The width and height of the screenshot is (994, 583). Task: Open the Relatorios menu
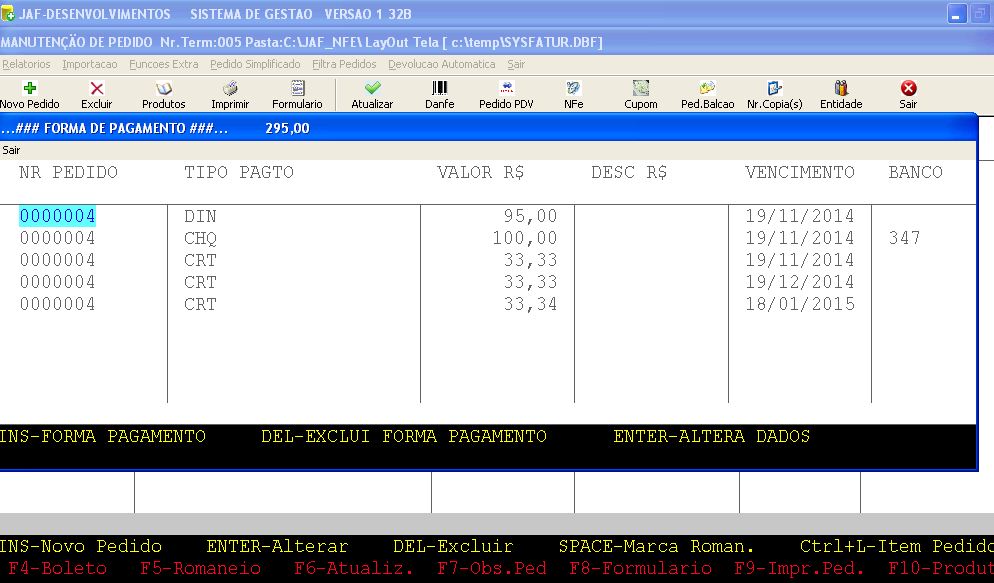(27, 64)
